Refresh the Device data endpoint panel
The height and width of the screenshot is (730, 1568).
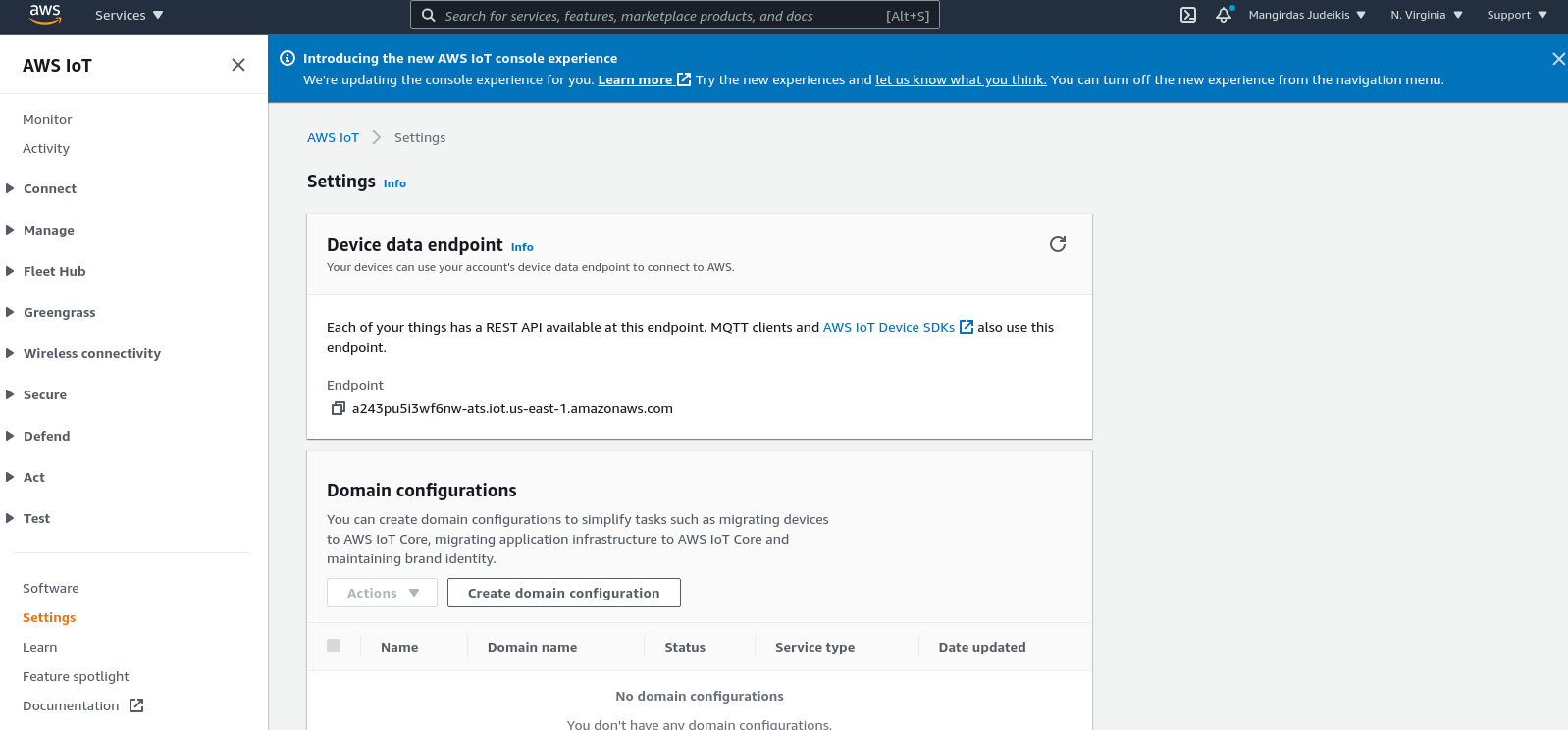(1057, 244)
